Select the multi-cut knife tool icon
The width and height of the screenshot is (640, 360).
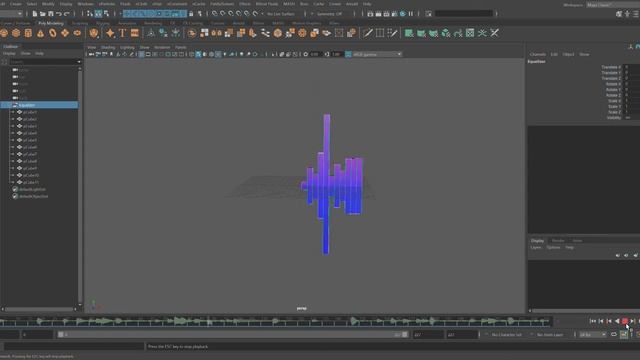tap(367, 33)
